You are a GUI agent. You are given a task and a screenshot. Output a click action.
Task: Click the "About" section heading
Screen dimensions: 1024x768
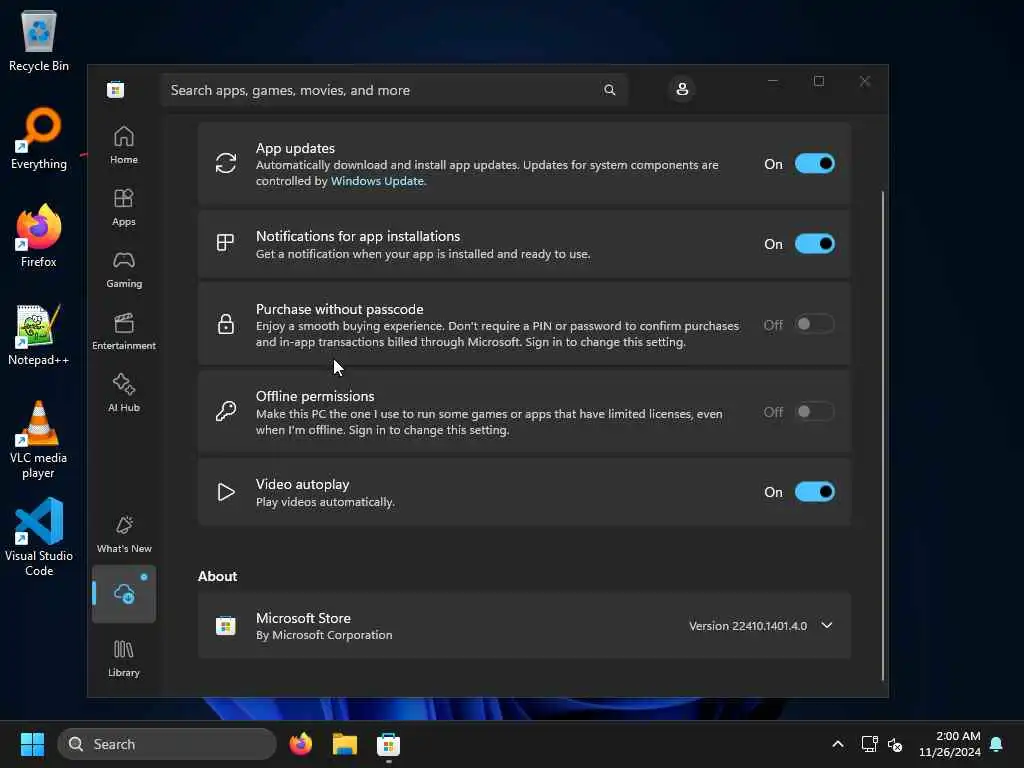[x=217, y=576]
